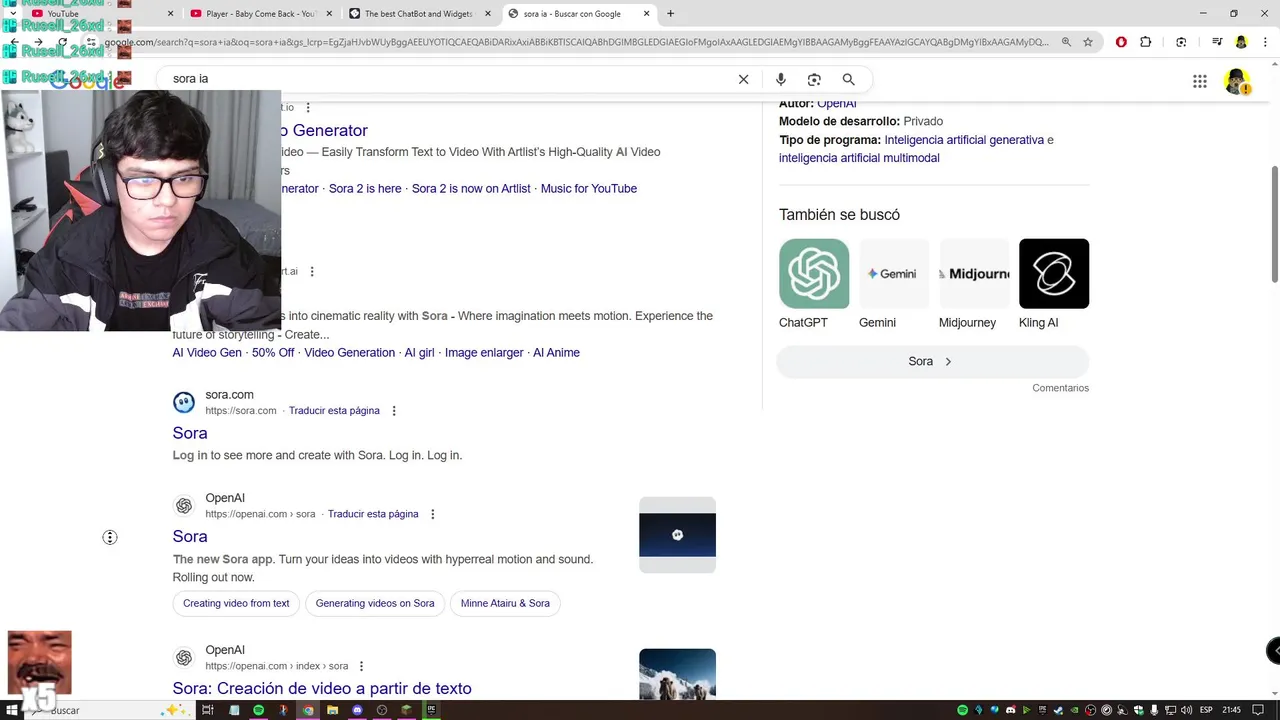The image size is (1280, 720).
Task: Select the 'Minne Atairu & Sora' chip
Action: pos(505,603)
